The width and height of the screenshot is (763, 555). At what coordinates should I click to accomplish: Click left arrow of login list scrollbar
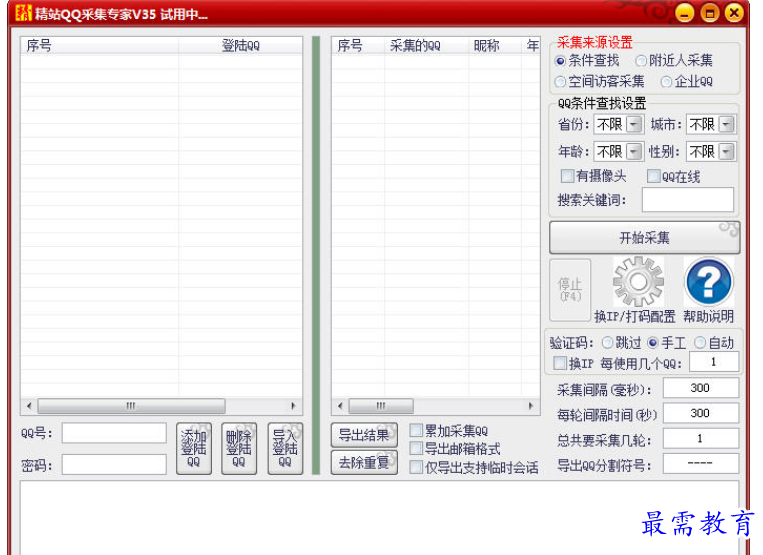pyautogui.click(x=29, y=406)
